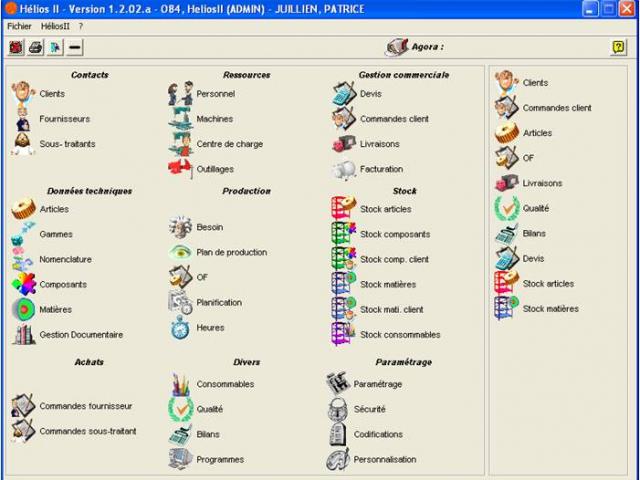640x480 pixels.
Task: Open the Composants puzzle icon
Action: (x=23, y=284)
